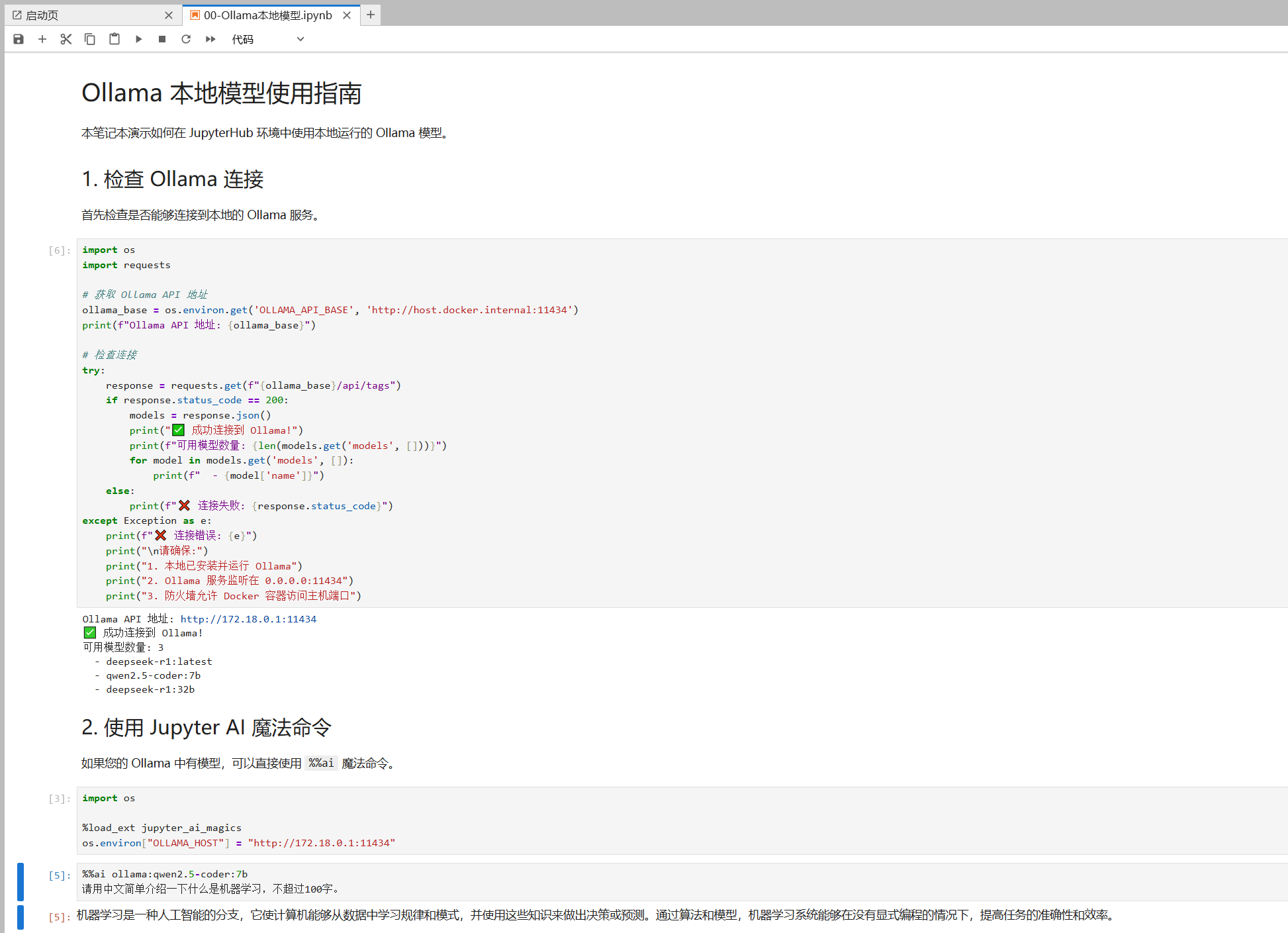This screenshot has width=1288, height=933.
Task: Click the 机器学习 AI response text
Action: [x=598, y=915]
